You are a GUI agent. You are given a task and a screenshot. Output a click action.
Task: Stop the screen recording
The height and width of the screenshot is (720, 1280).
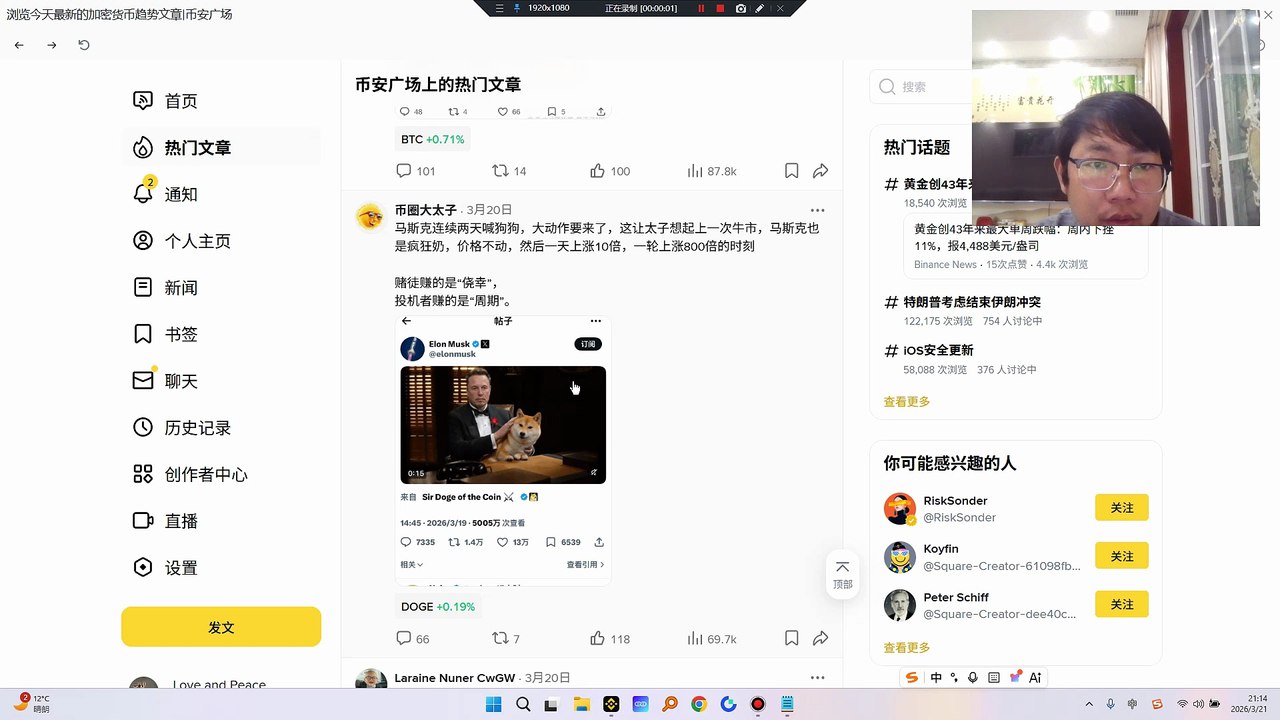click(x=720, y=8)
